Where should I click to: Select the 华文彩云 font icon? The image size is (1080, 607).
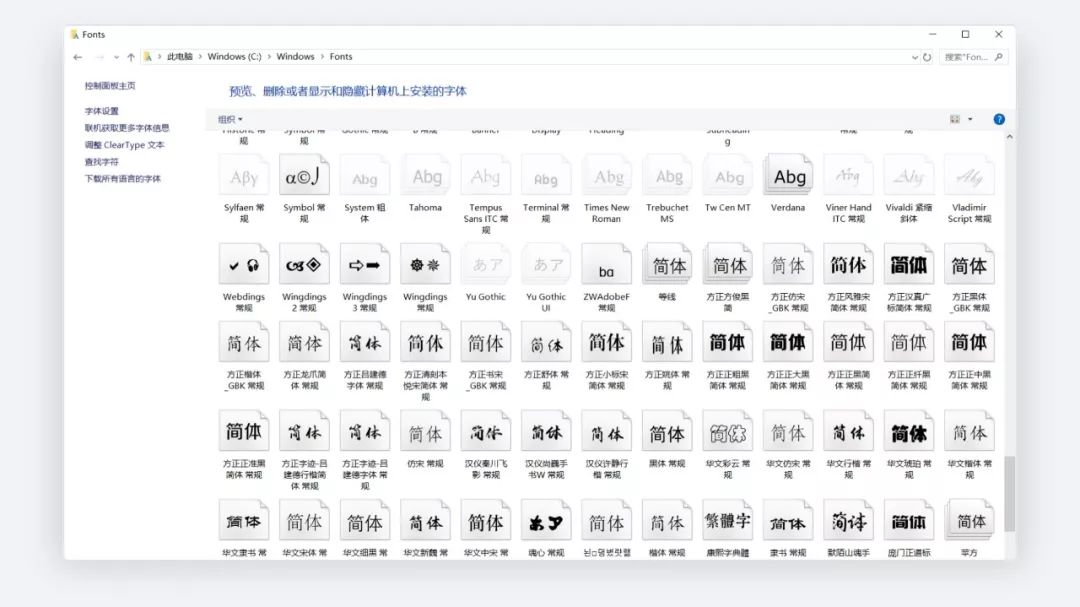click(727, 432)
